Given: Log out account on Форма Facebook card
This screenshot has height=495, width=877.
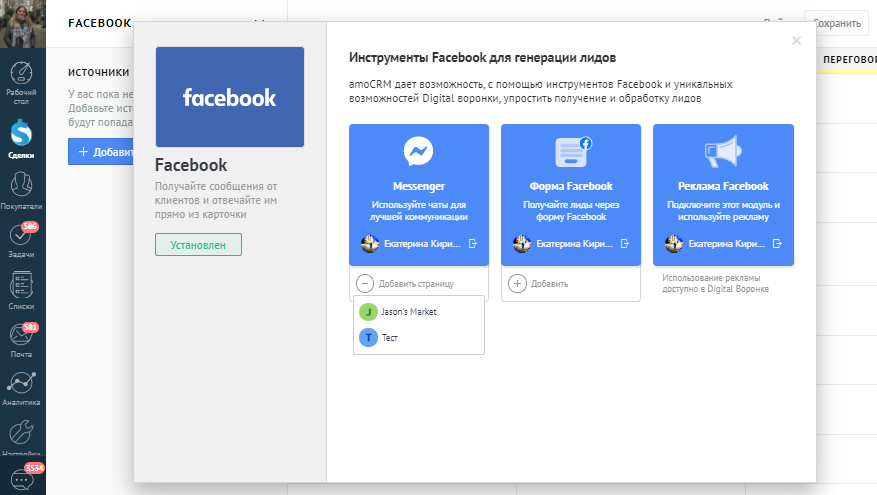Looking at the screenshot, I should tap(625, 244).
